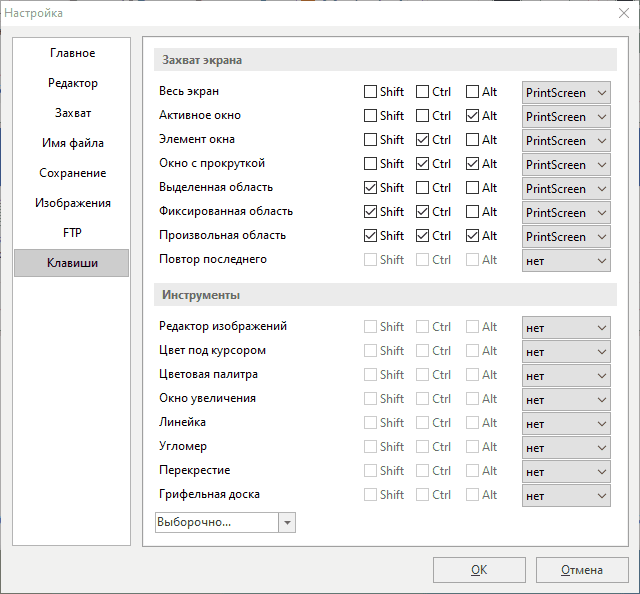The width and height of the screenshot is (640, 594).
Task: Click the Перекрестие label
Action: coord(195,470)
